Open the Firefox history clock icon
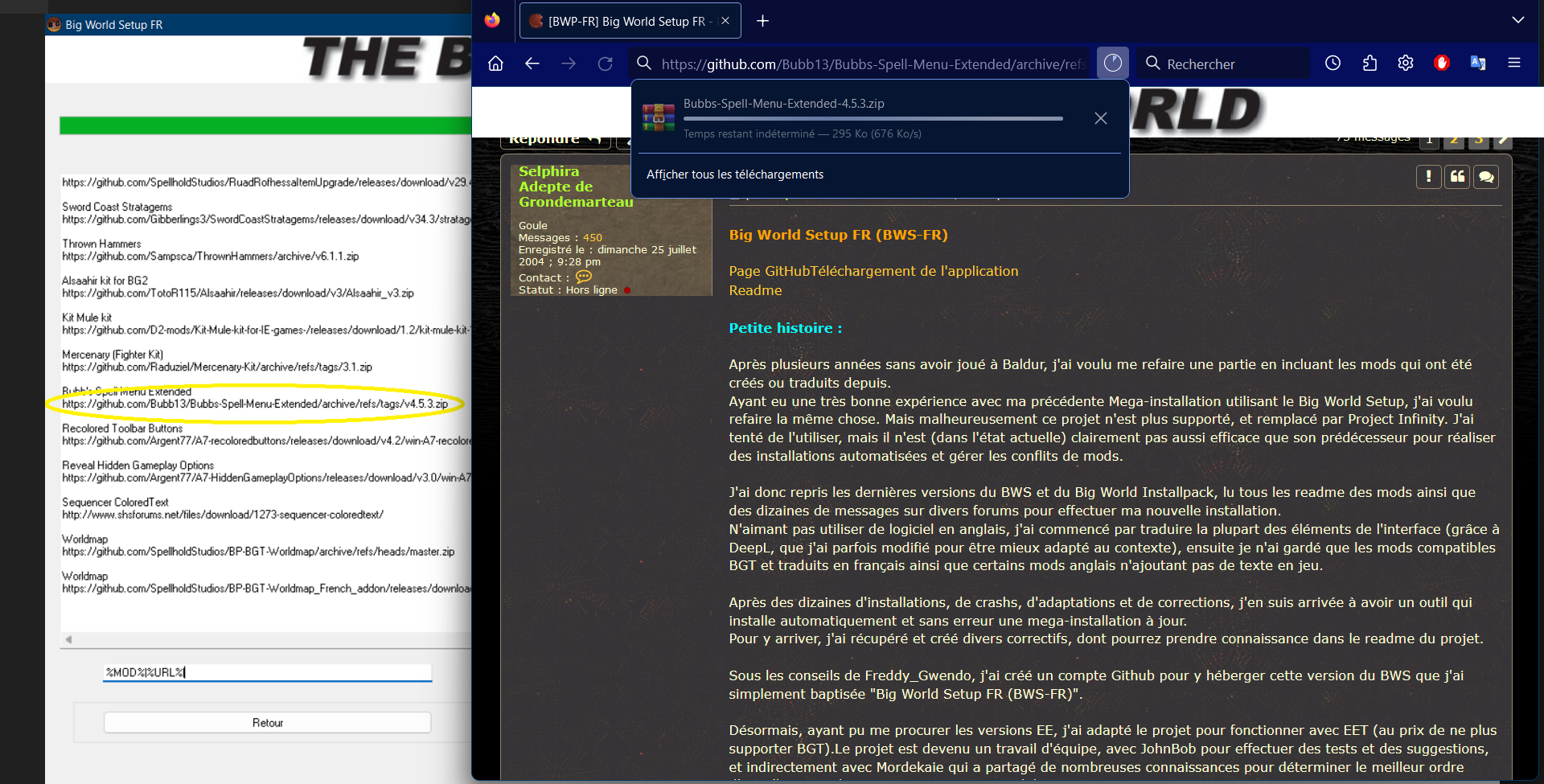 point(1333,63)
